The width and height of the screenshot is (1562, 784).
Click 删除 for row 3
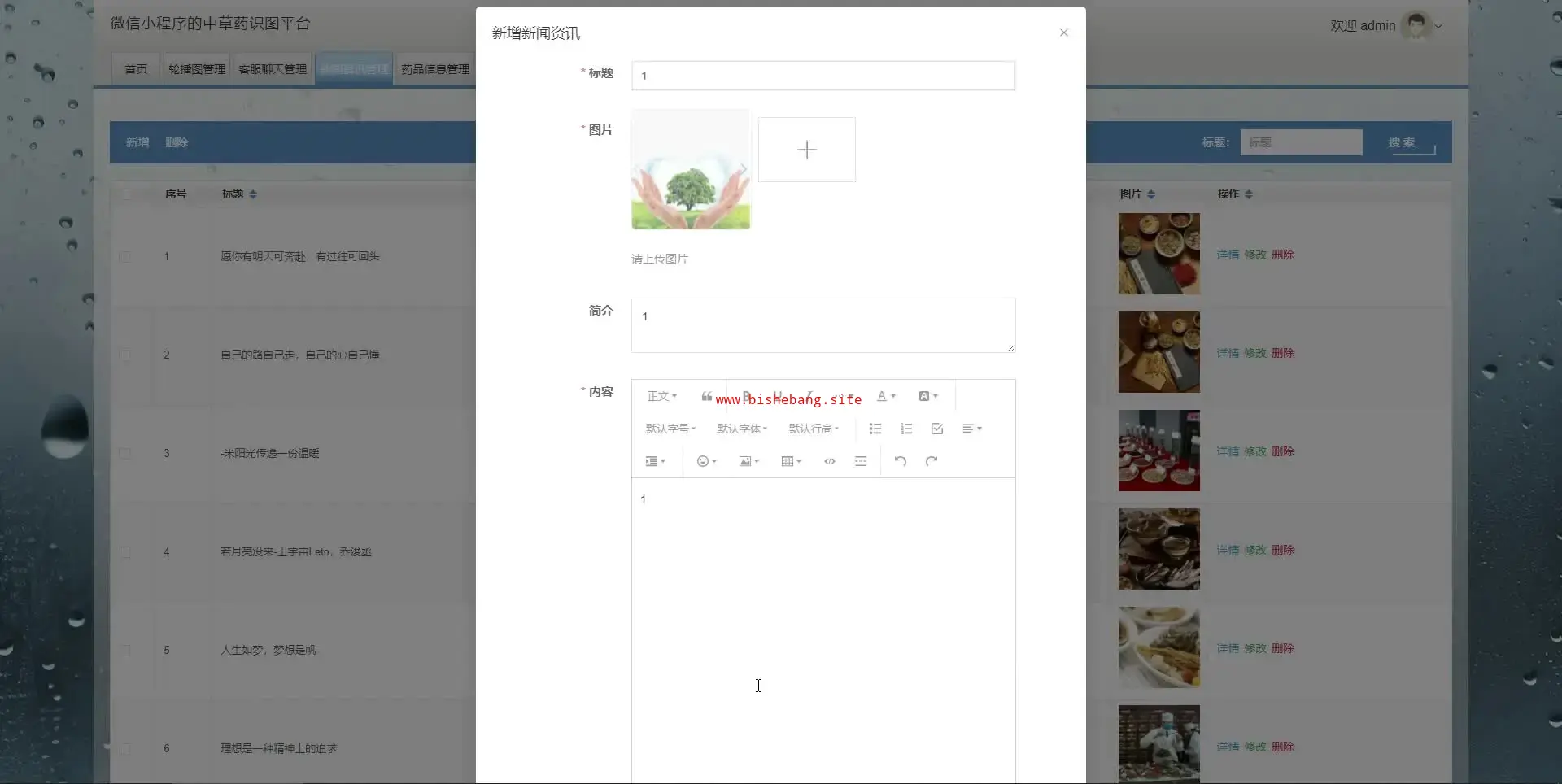(1283, 451)
